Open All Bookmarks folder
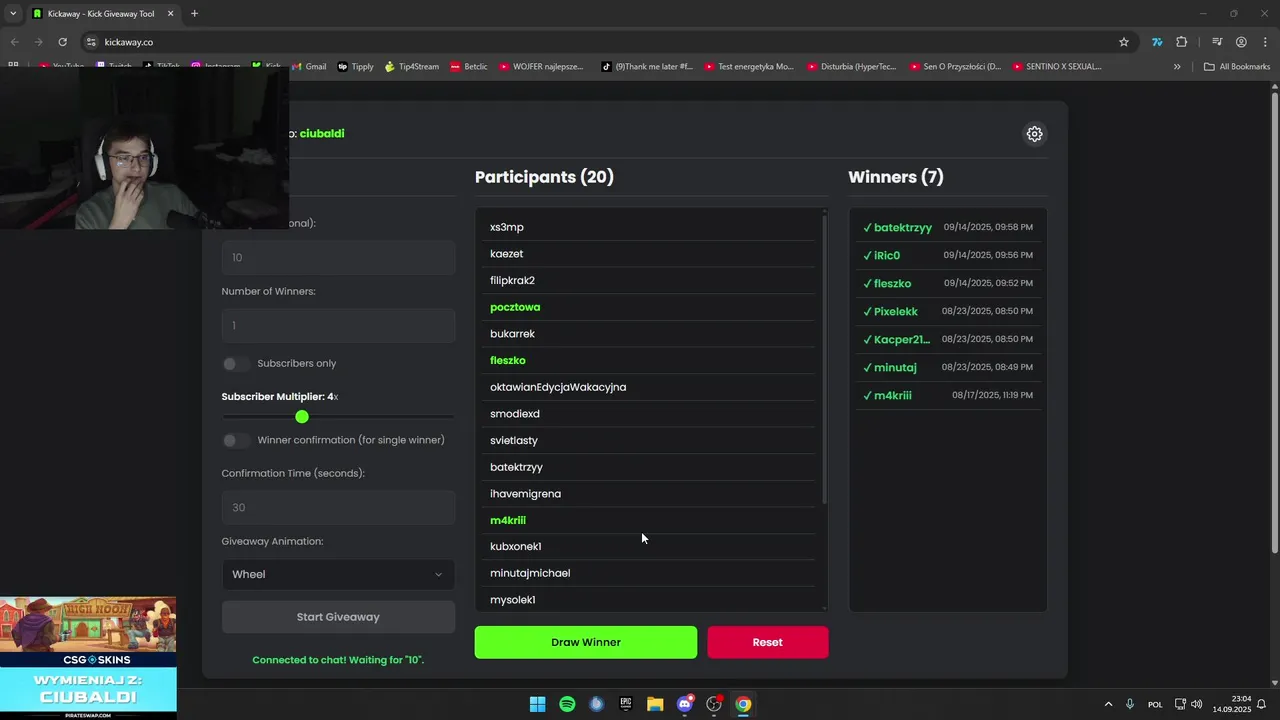The width and height of the screenshot is (1280, 720). pyautogui.click(x=1237, y=67)
